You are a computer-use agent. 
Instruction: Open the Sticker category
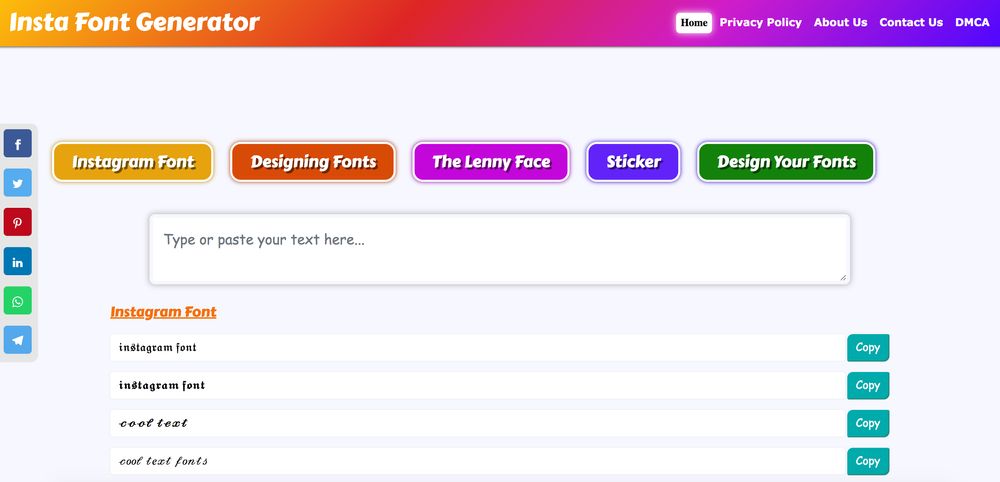(633, 162)
